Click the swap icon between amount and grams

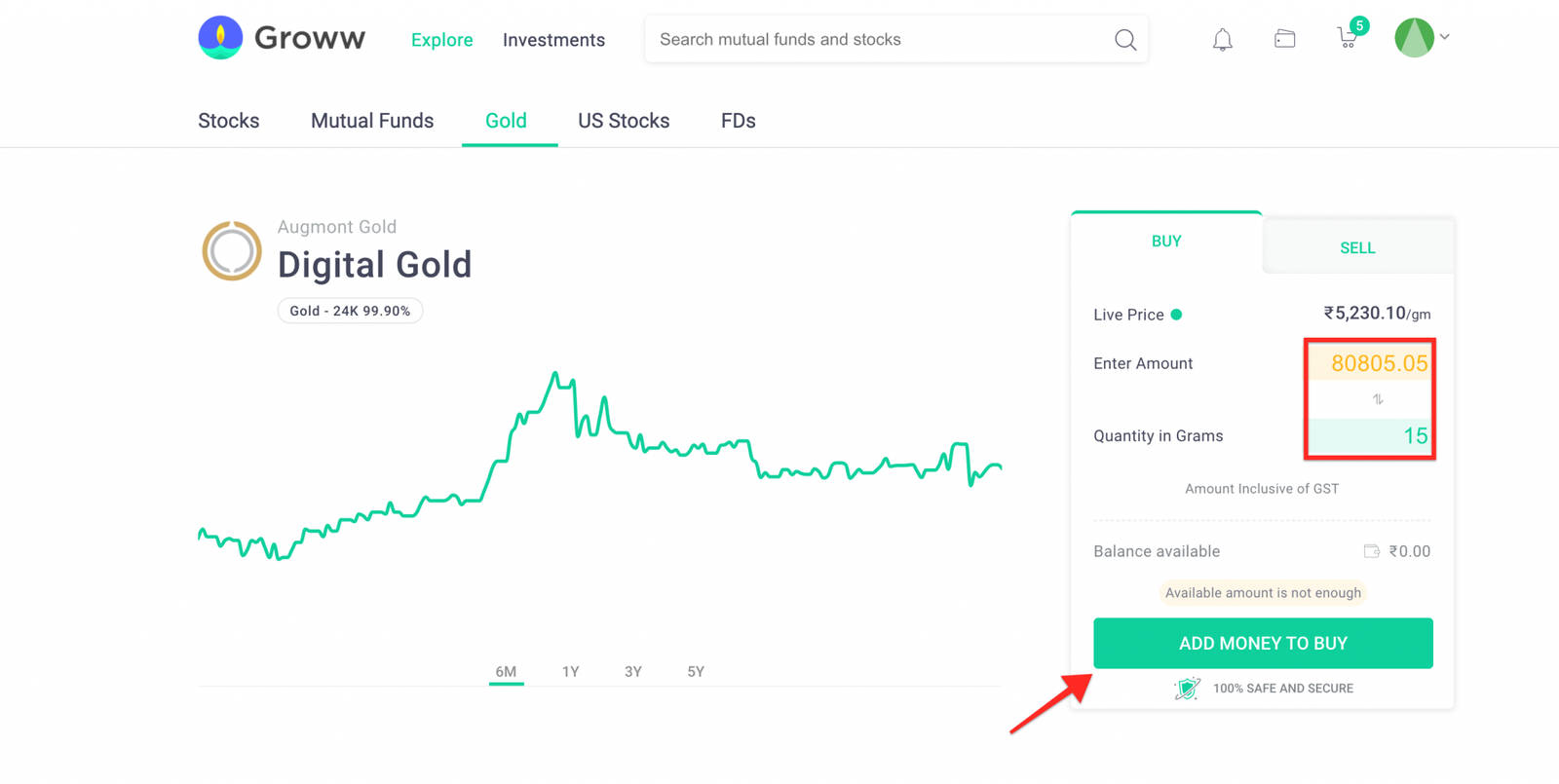tap(1380, 398)
